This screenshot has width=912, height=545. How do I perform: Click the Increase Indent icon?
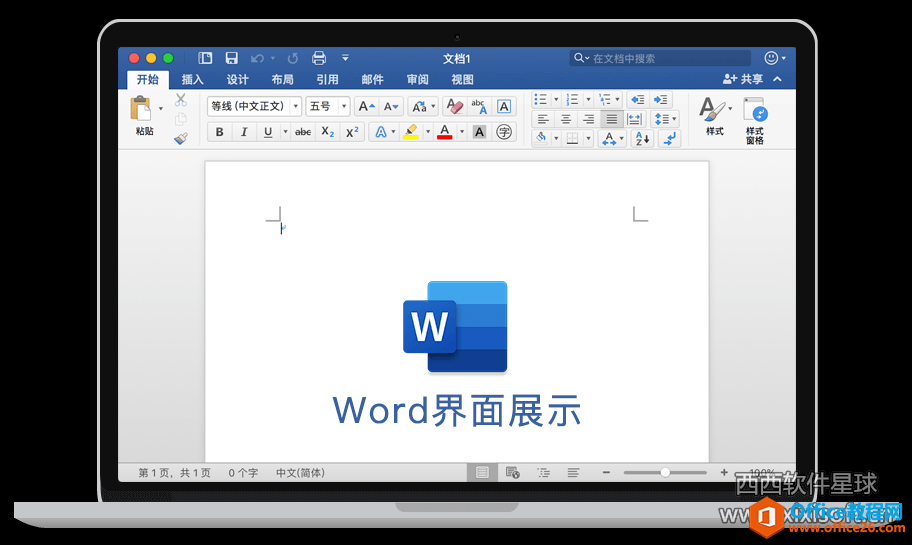pos(661,99)
